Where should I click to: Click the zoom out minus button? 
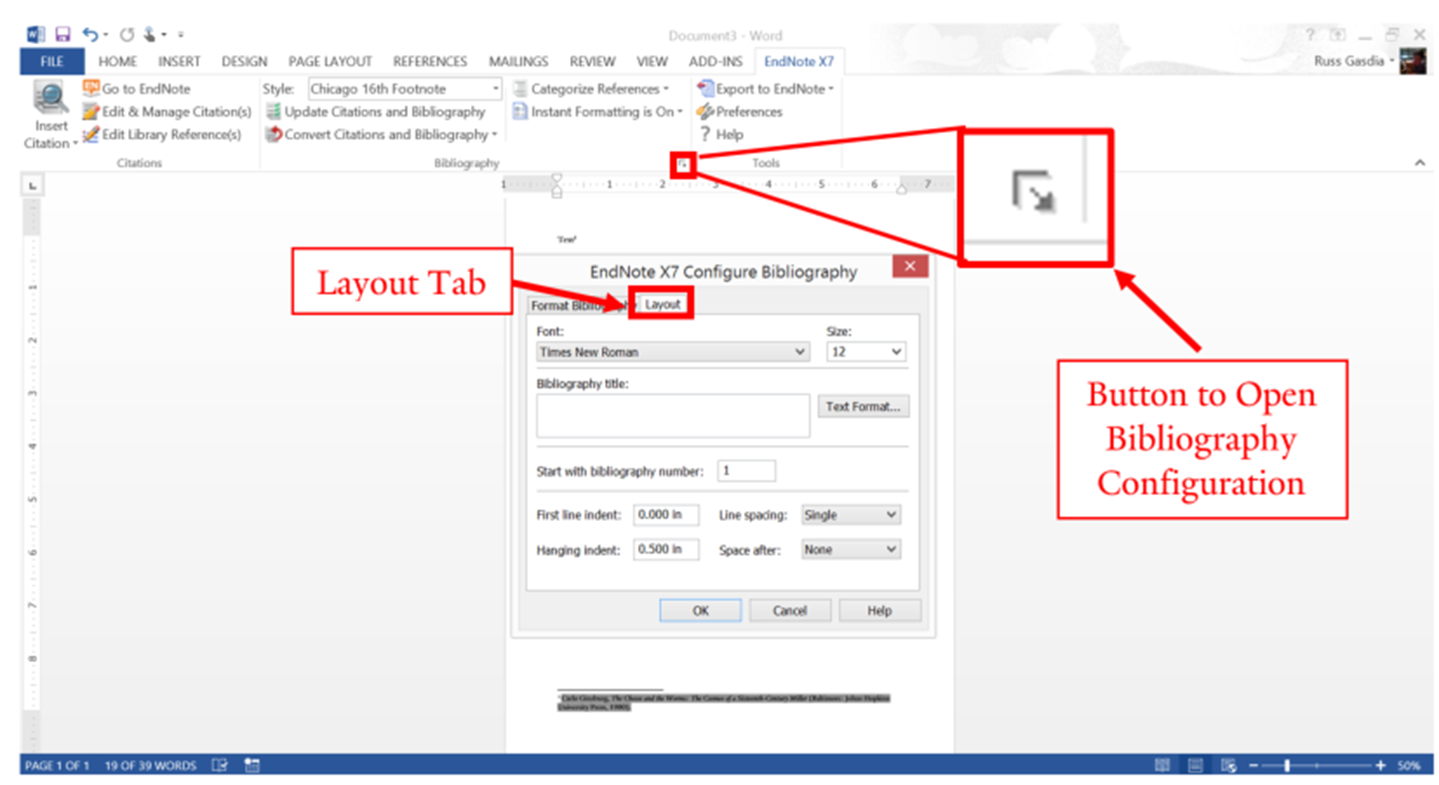[x=1253, y=766]
